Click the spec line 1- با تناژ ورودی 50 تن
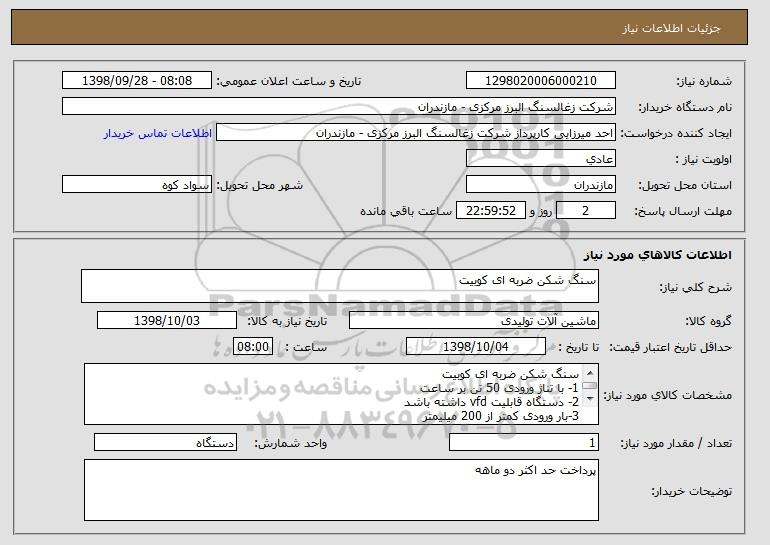 [x=499, y=388]
